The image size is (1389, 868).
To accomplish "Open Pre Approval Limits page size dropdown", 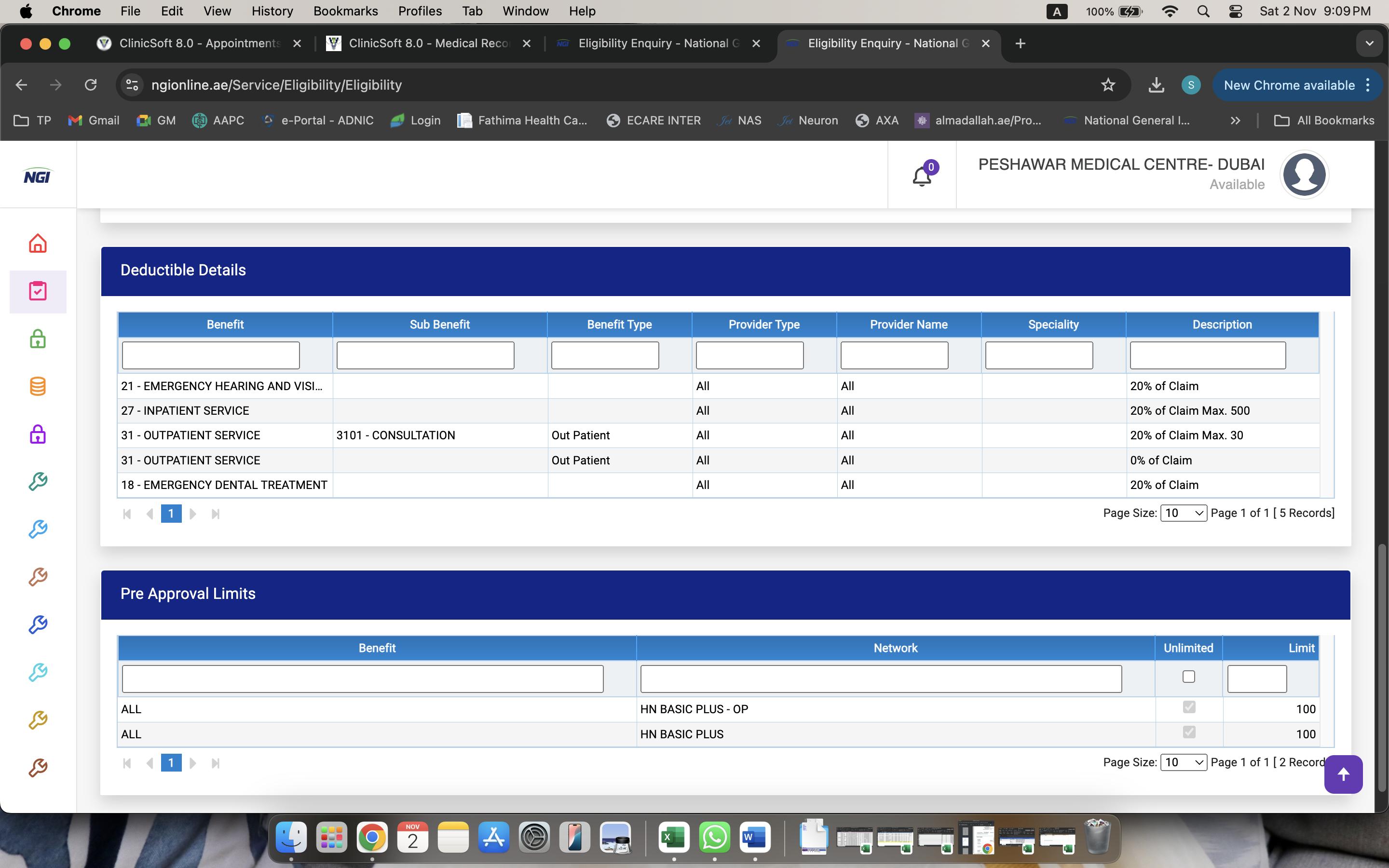I will (x=1183, y=762).
